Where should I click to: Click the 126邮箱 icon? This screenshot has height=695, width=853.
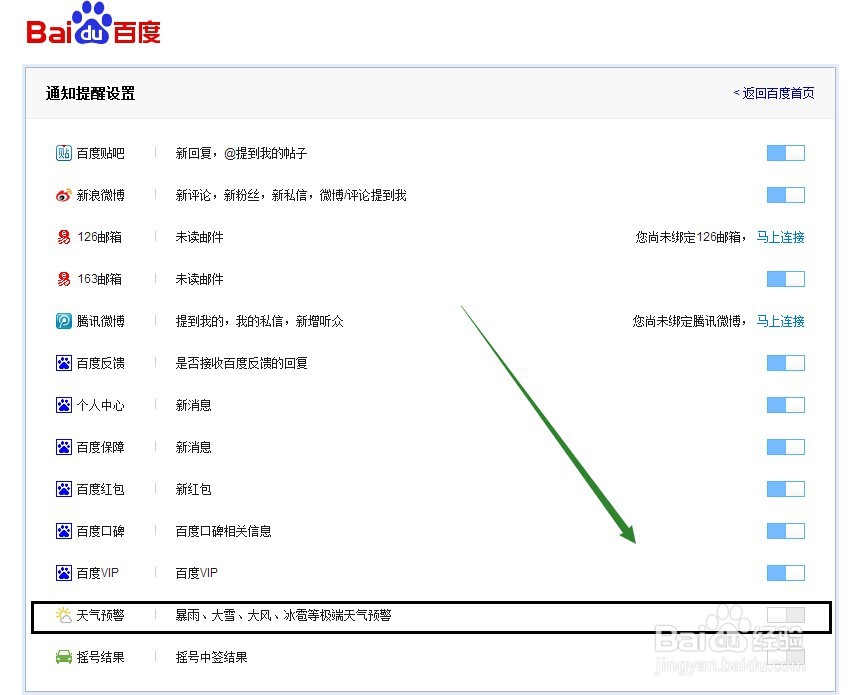(x=64, y=237)
